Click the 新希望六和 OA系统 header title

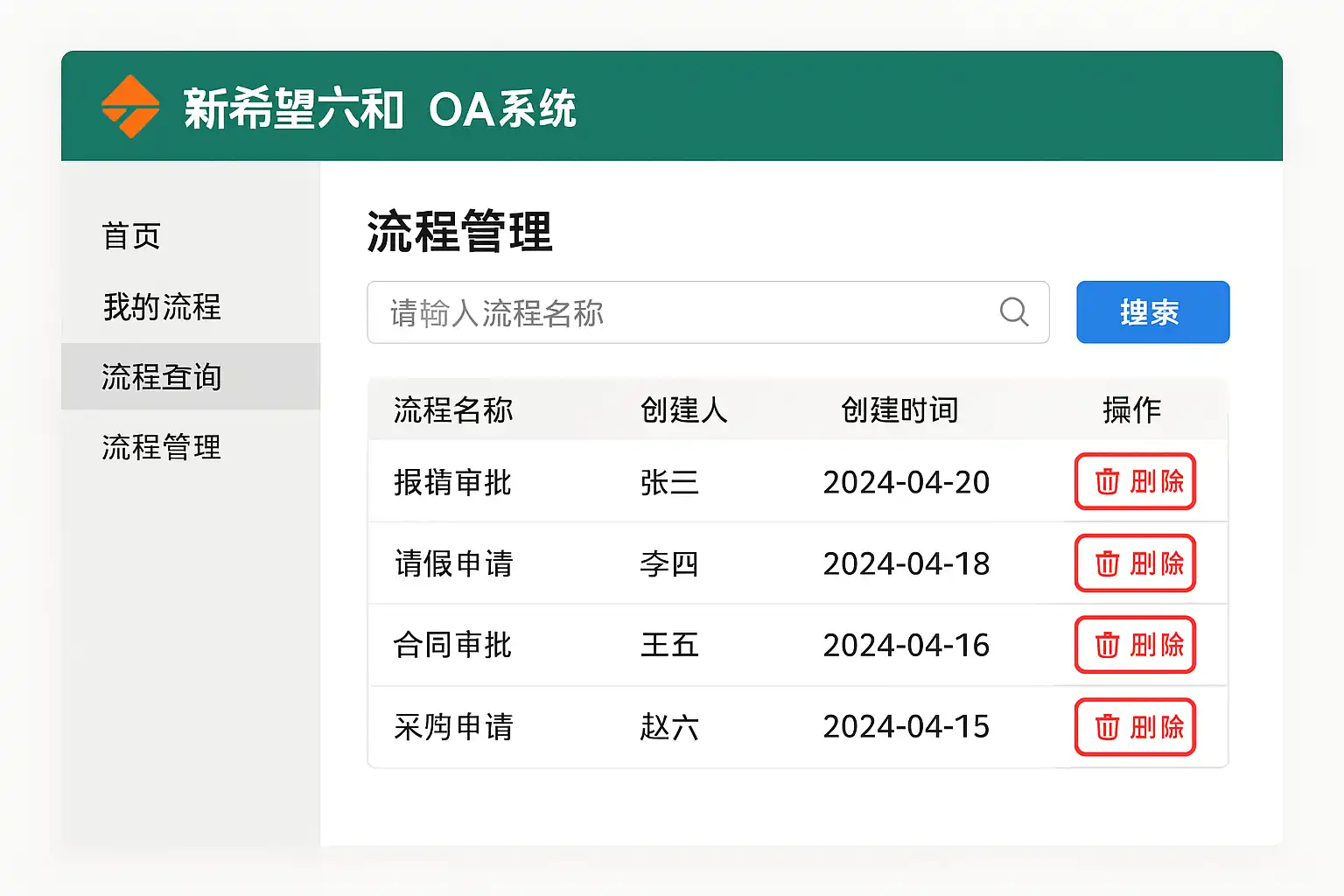pyautogui.click(x=380, y=109)
